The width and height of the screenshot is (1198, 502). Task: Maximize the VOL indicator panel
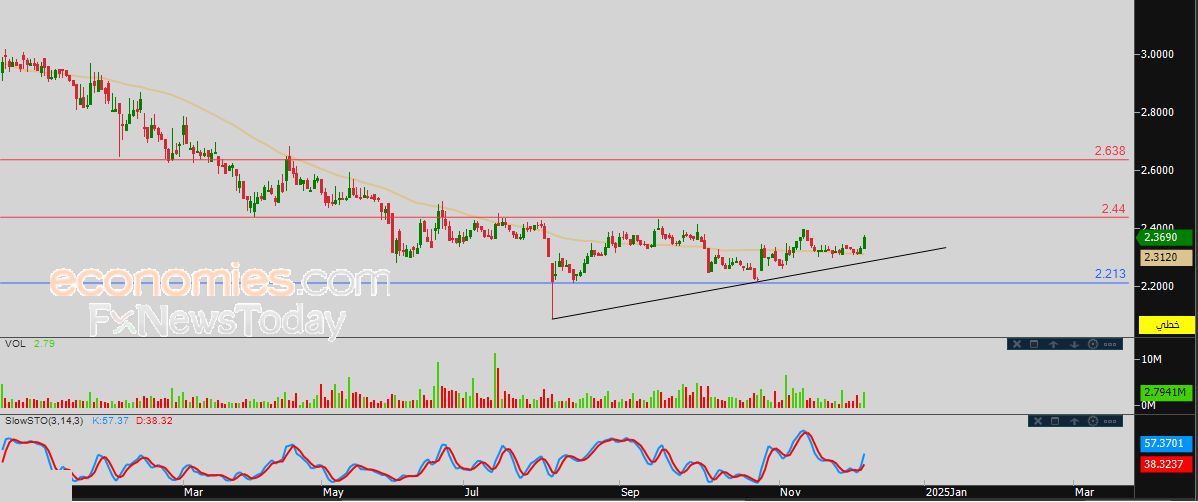pos(1034,344)
